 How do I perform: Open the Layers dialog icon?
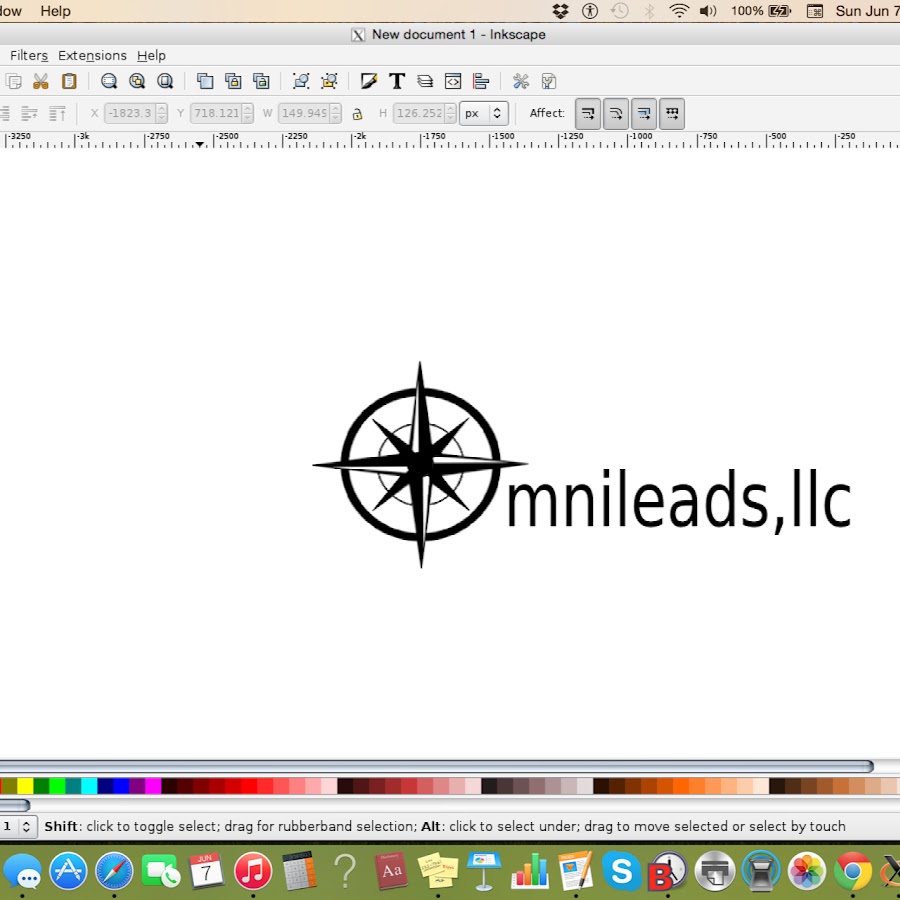coord(425,81)
